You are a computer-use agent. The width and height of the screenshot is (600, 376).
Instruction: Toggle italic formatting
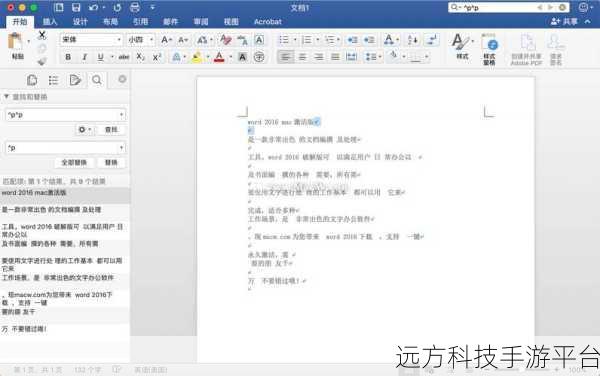[84, 57]
